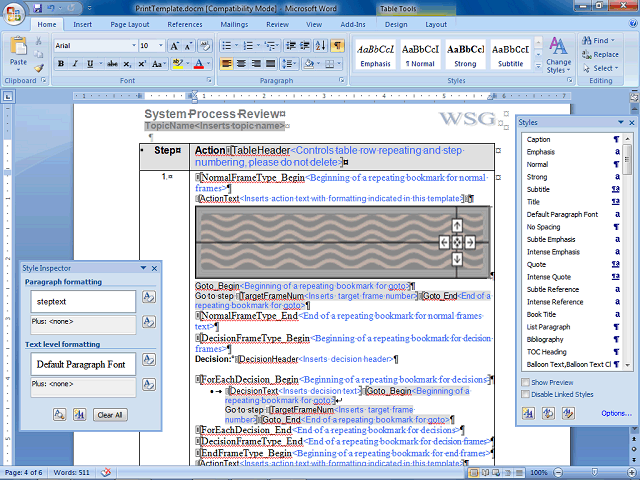Apply the Emphasis quick style
640x480 pixels.
[x=376, y=54]
